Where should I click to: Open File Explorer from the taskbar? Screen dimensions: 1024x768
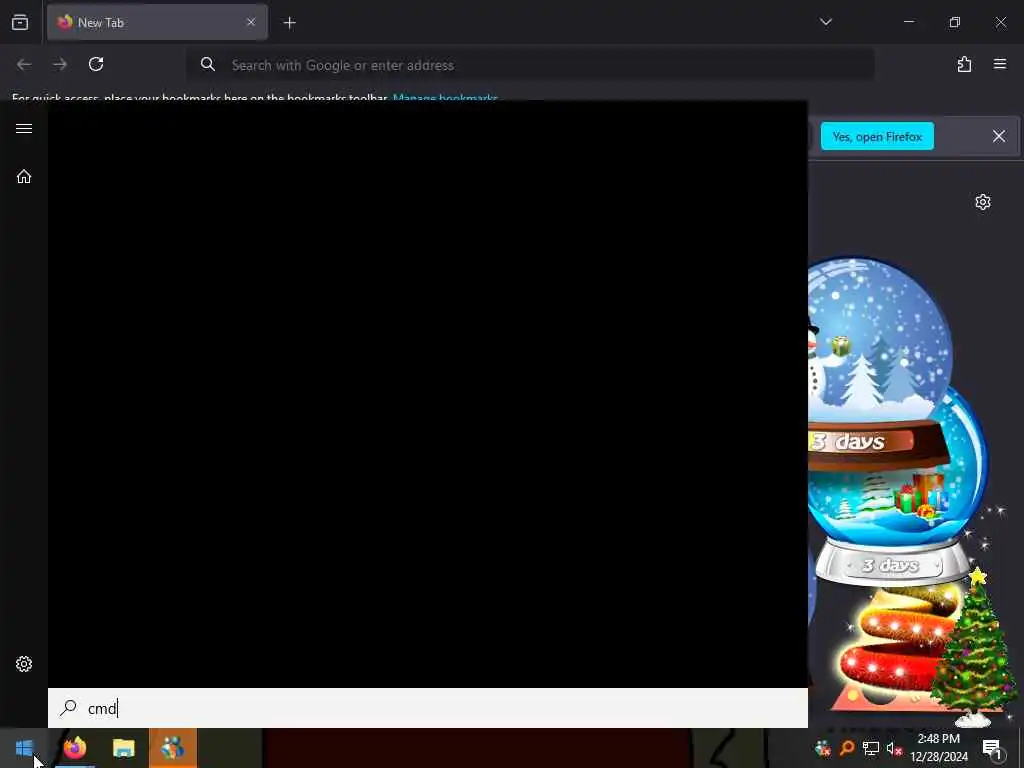click(x=123, y=748)
